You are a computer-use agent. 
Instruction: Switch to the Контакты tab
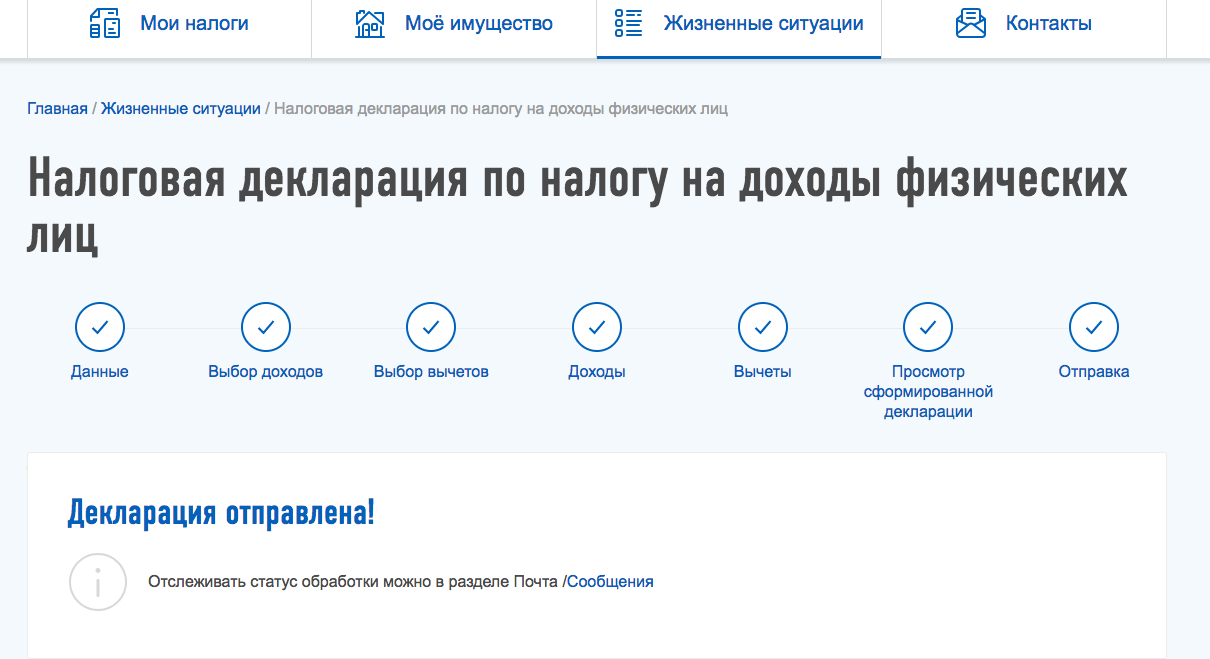[x=1048, y=23]
